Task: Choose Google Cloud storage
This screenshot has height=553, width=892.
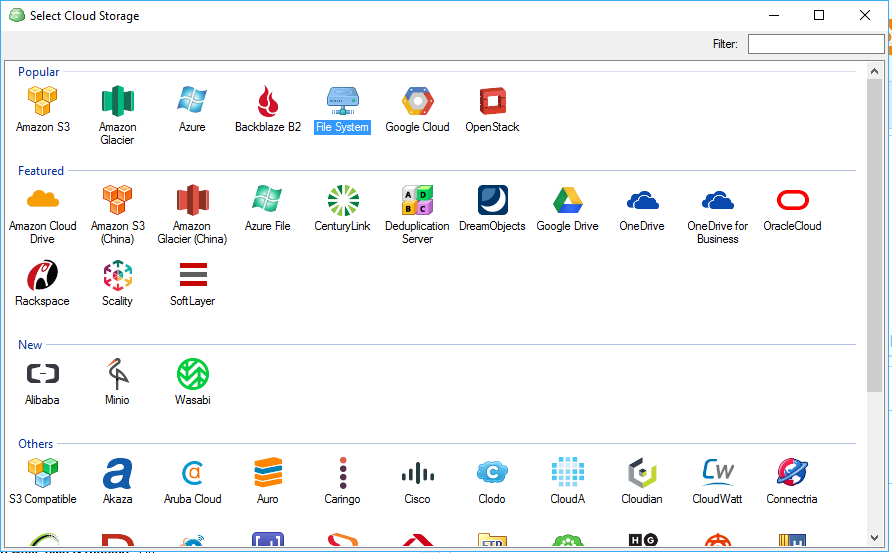Action: [x=417, y=101]
